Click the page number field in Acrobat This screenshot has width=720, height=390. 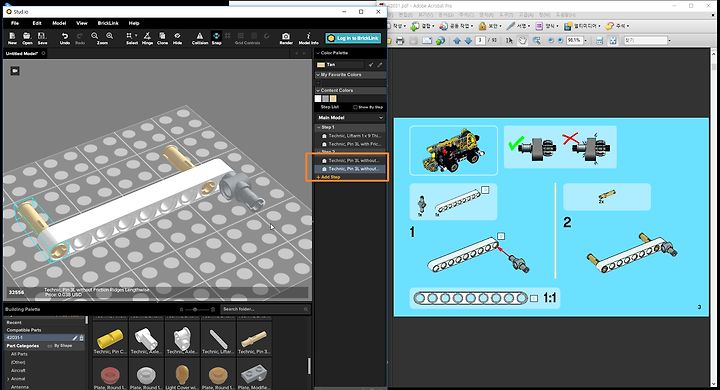pyautogui.click(x=480, y=40)
